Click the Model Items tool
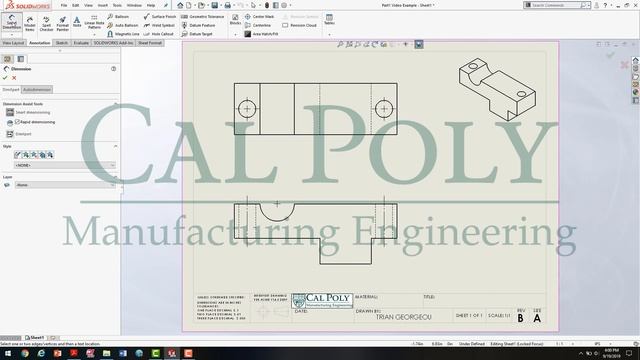The image size is (640, 360). (x=30, y=24)
